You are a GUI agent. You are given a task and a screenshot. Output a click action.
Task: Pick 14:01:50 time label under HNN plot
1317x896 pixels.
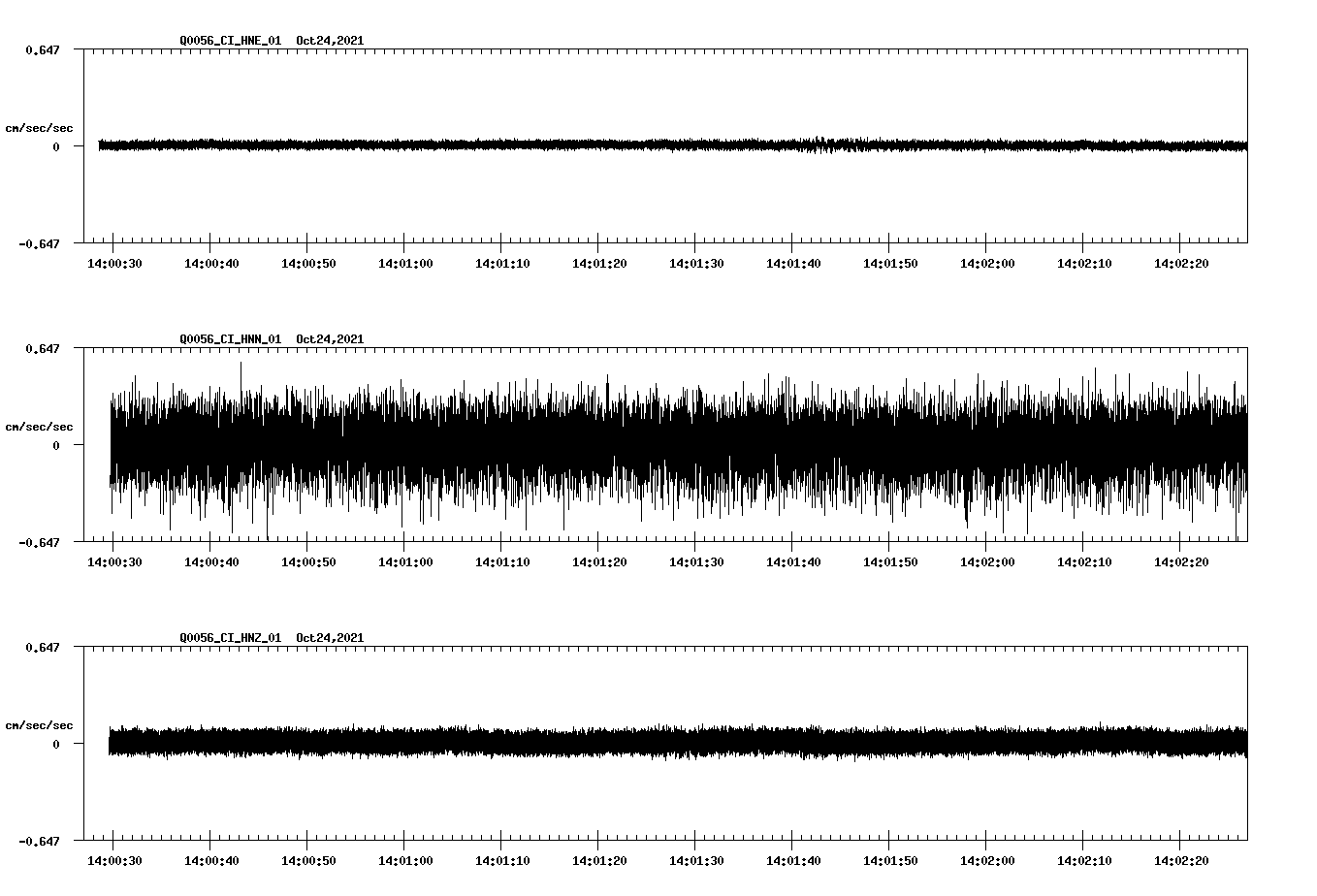(890, 562)
